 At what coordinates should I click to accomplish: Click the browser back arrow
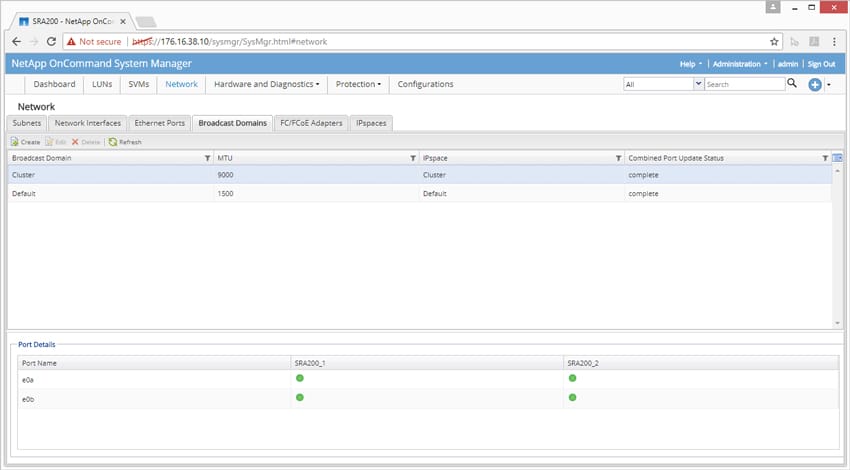click(x=16, y=42)
